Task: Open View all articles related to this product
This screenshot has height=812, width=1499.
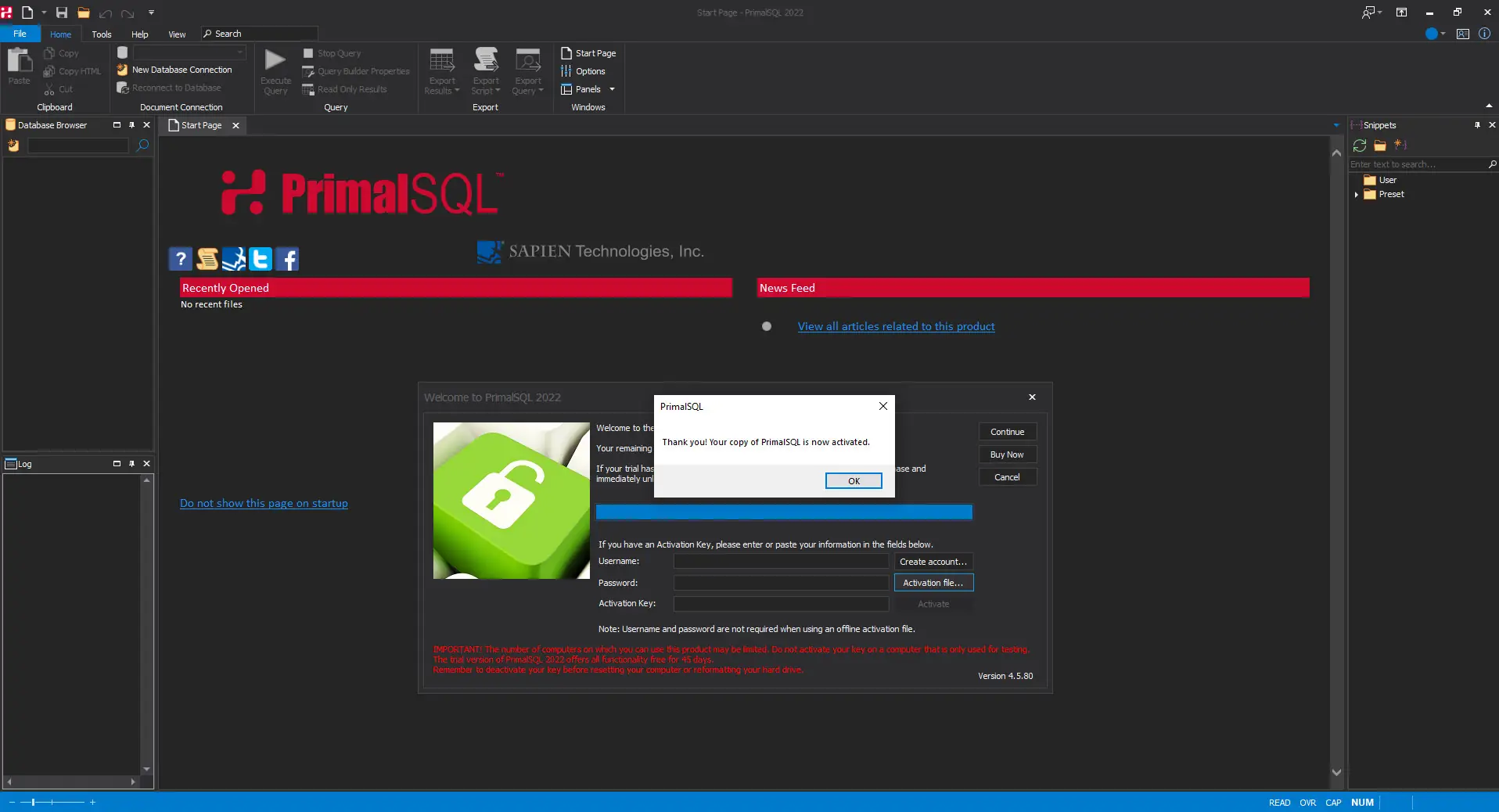Action: (x=896, y=326)
